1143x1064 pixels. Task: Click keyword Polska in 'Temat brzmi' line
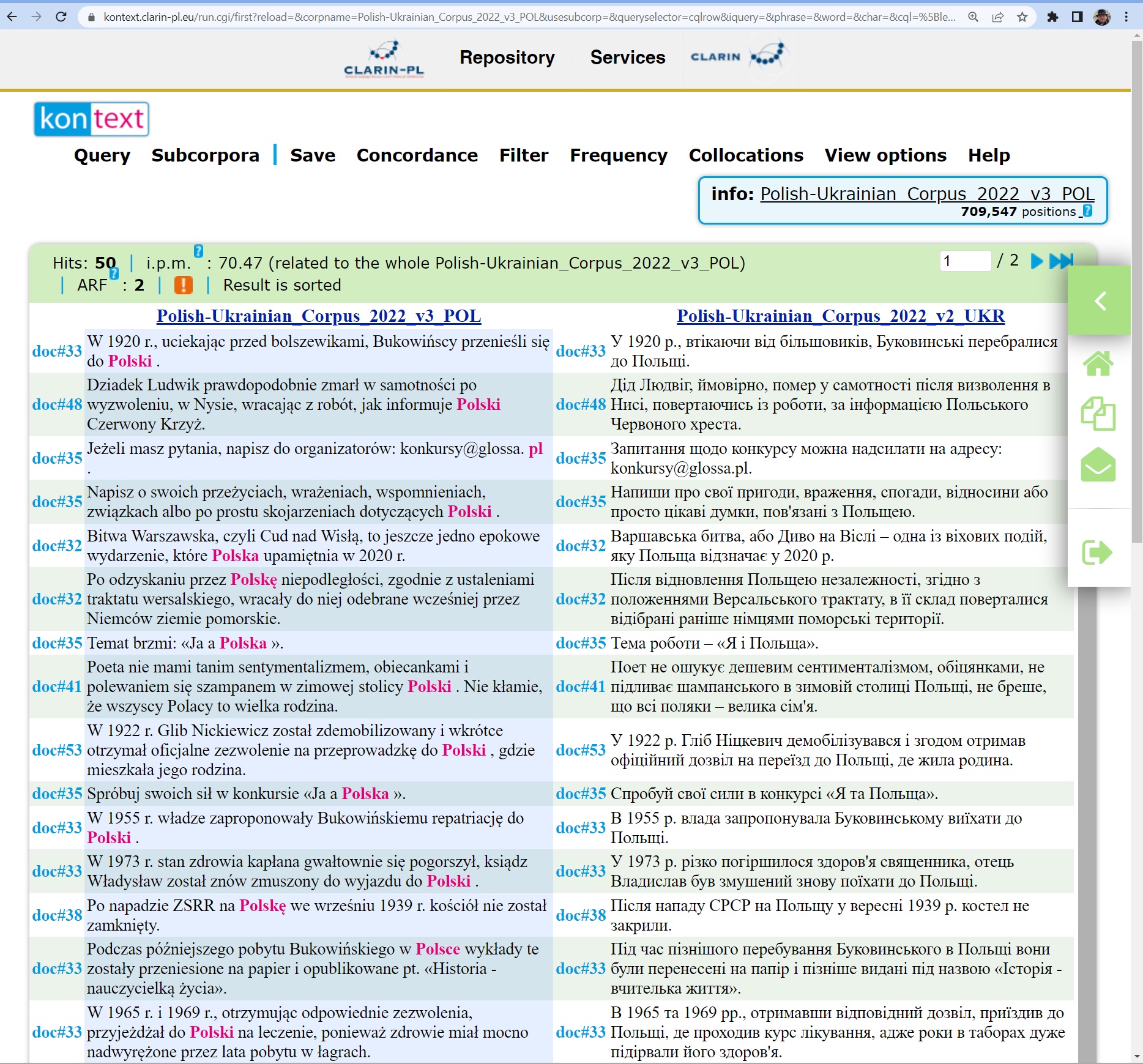tap(244, 643)
